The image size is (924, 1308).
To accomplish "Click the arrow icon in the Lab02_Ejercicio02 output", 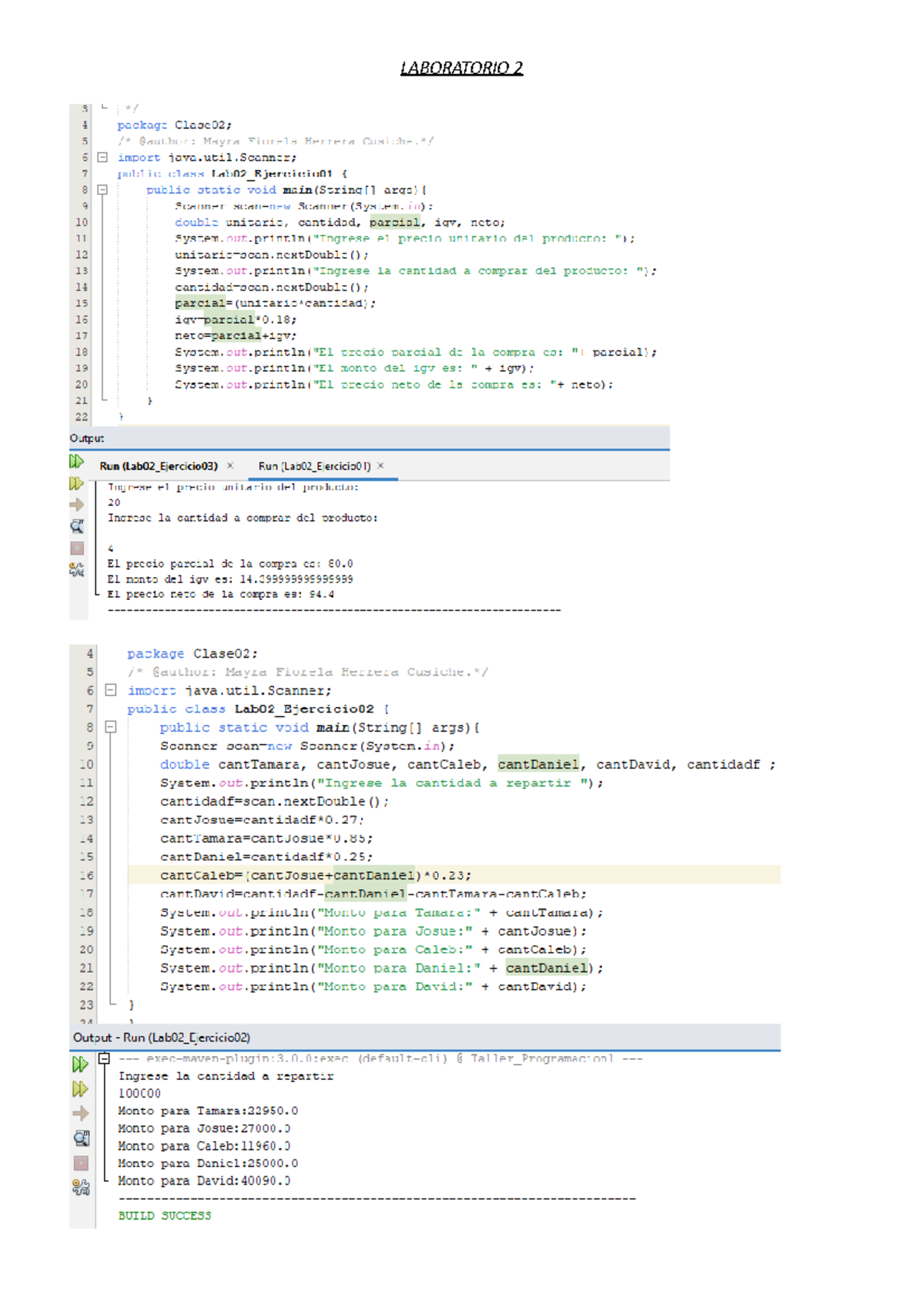I will [80, 1114].
